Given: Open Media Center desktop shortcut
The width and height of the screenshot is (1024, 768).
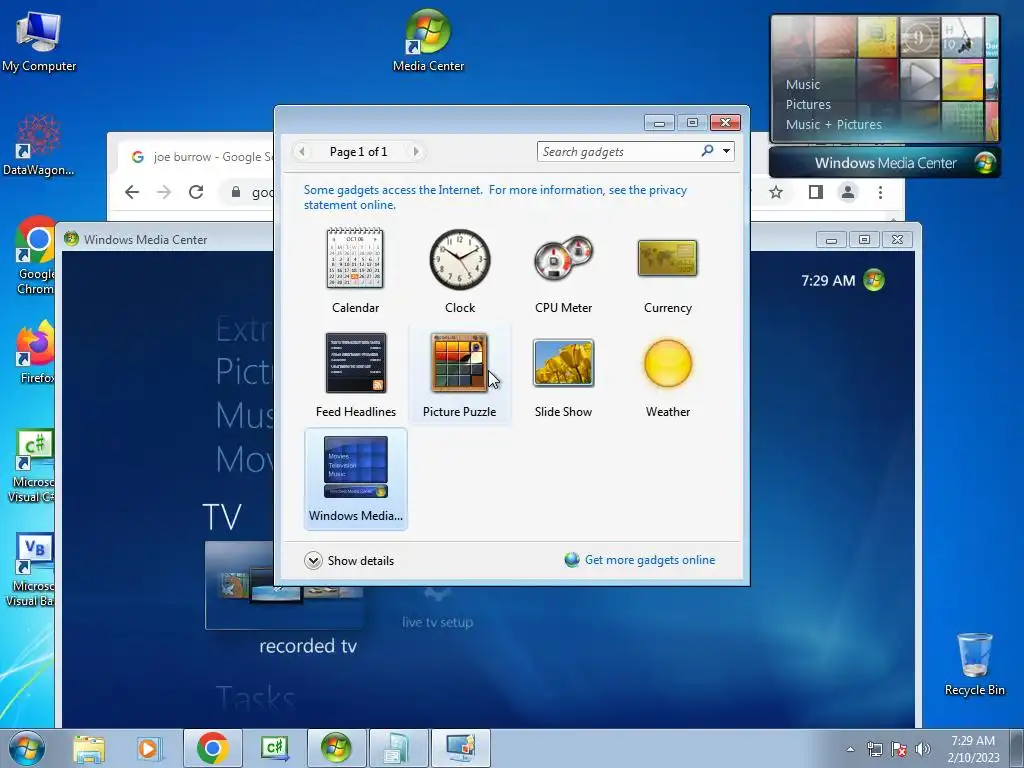Looking at the screenshot, I should point(428,40).
